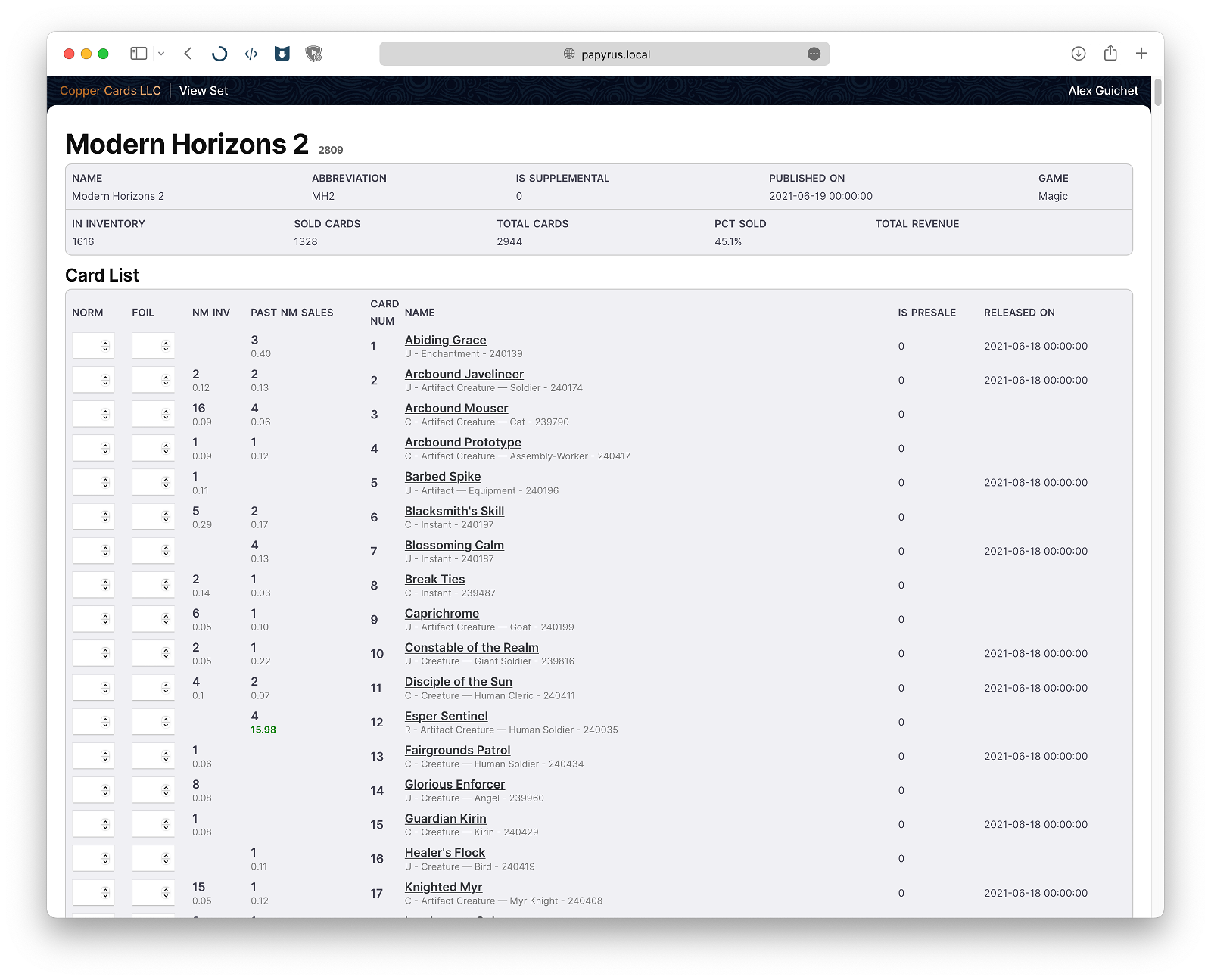Image resolution: width=1211 pixels, height=980 pixels.
Task: Click the blue bookmark shield extension icon
Action: click(x=282, y=54)
